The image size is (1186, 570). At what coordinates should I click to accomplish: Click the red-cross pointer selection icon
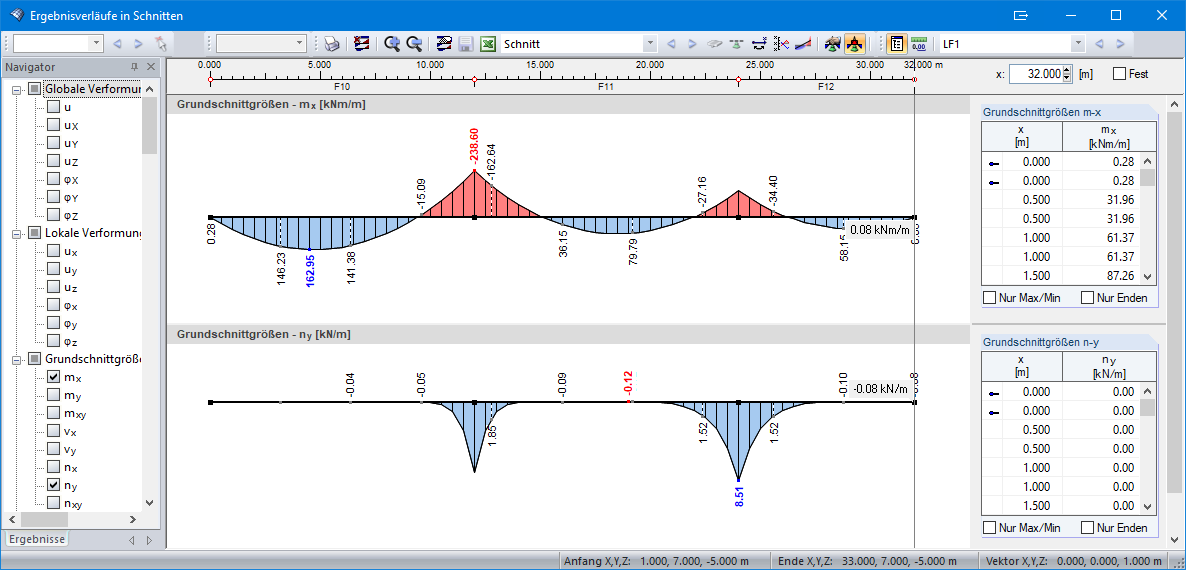coord(161,44)
